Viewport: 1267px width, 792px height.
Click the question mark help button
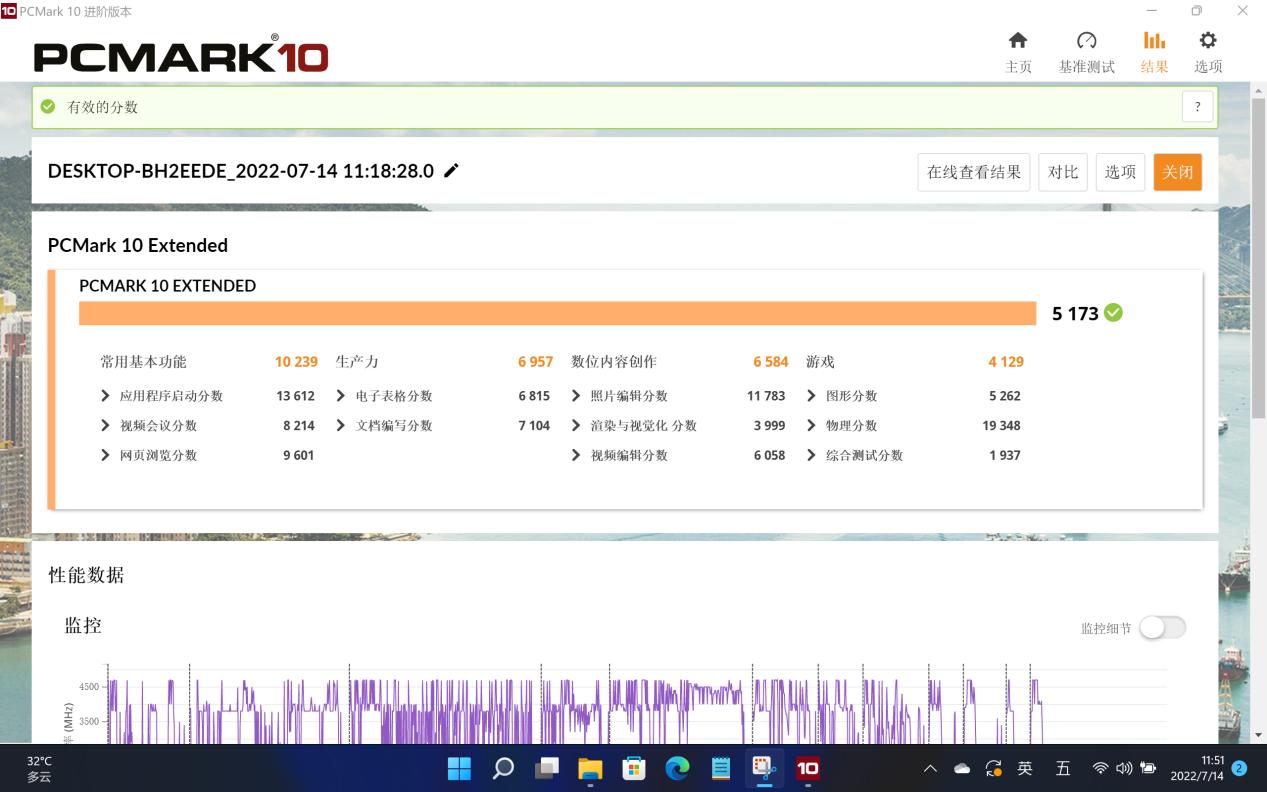tap(1197, 107)
